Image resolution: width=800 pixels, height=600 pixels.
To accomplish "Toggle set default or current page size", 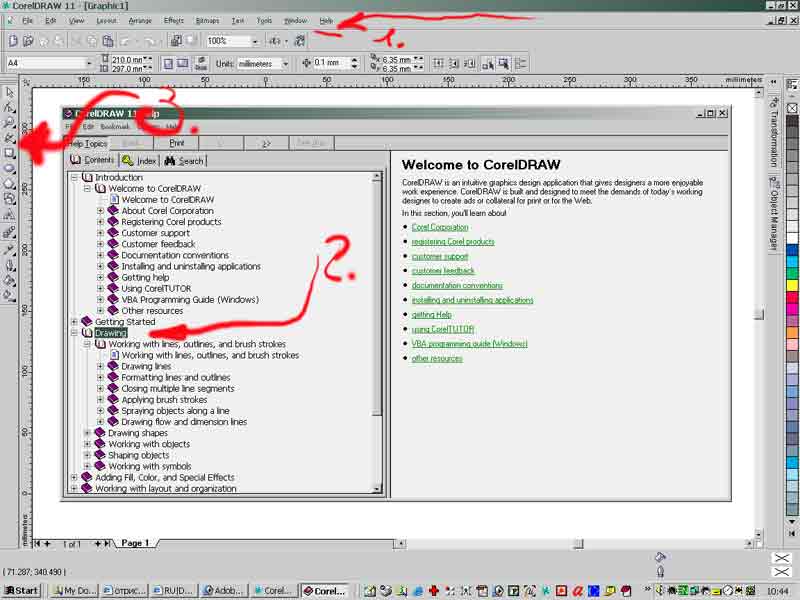I will coord(201,64).
